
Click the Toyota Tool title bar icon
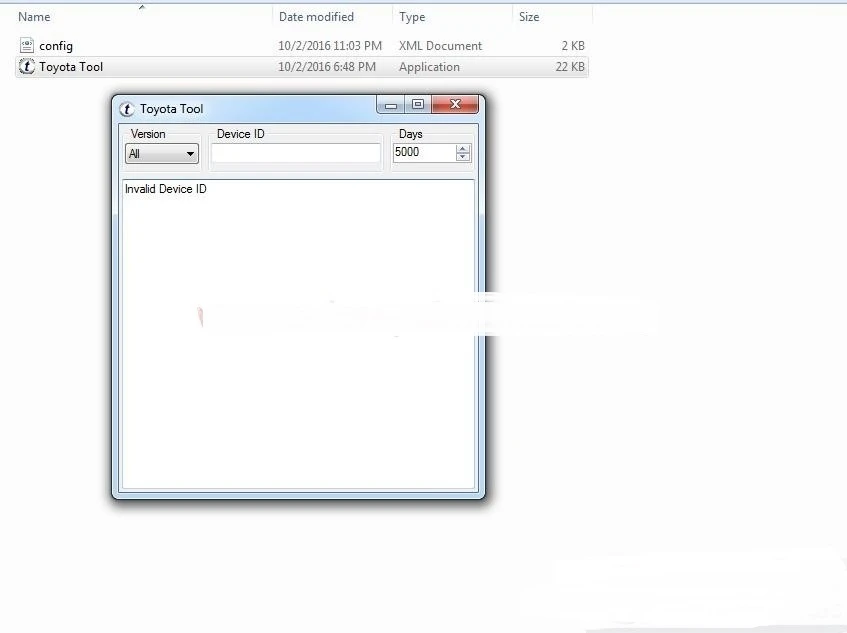[x=126, y=109]
